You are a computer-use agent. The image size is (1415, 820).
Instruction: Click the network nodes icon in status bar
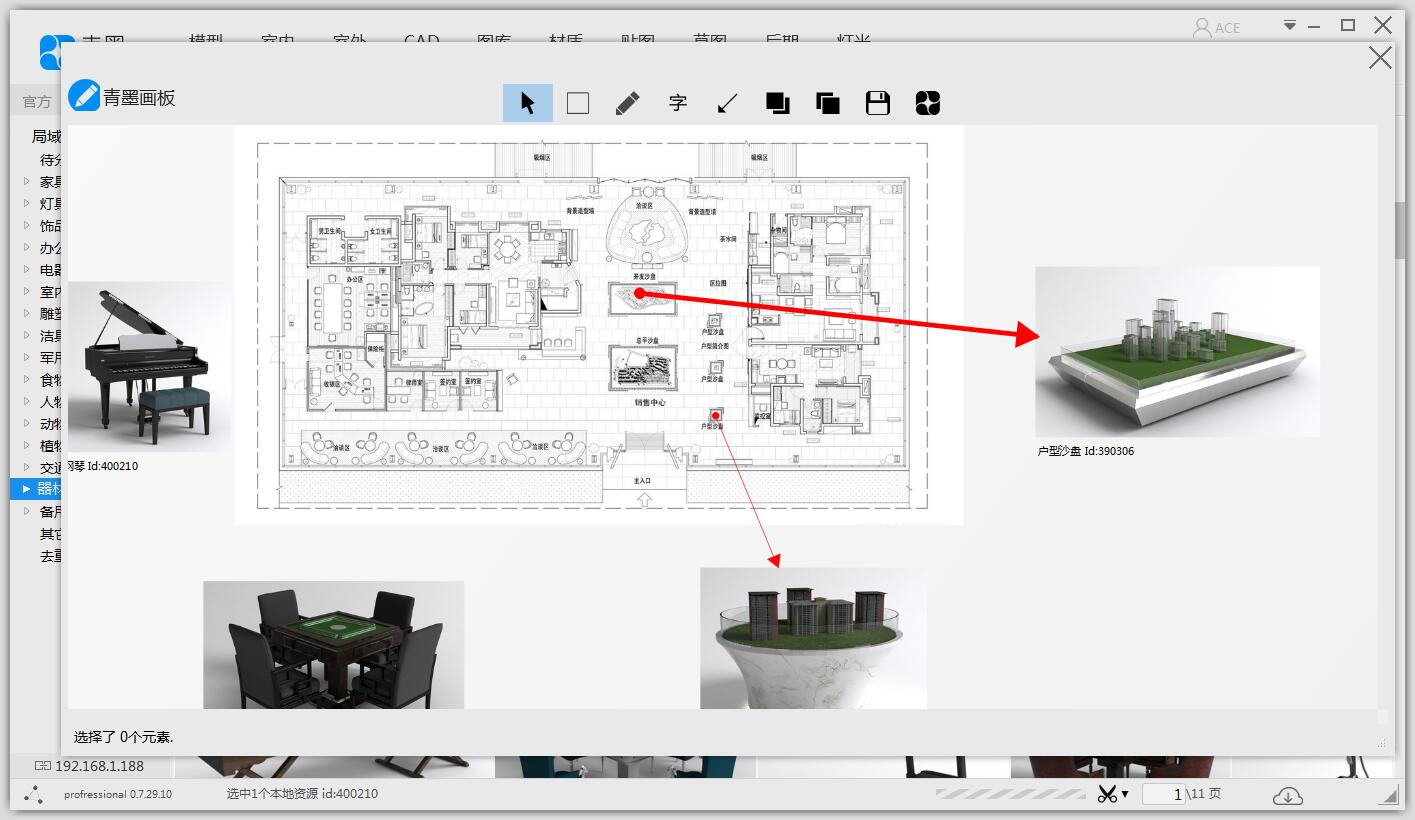pyautogui.click(x=34, y=794)
